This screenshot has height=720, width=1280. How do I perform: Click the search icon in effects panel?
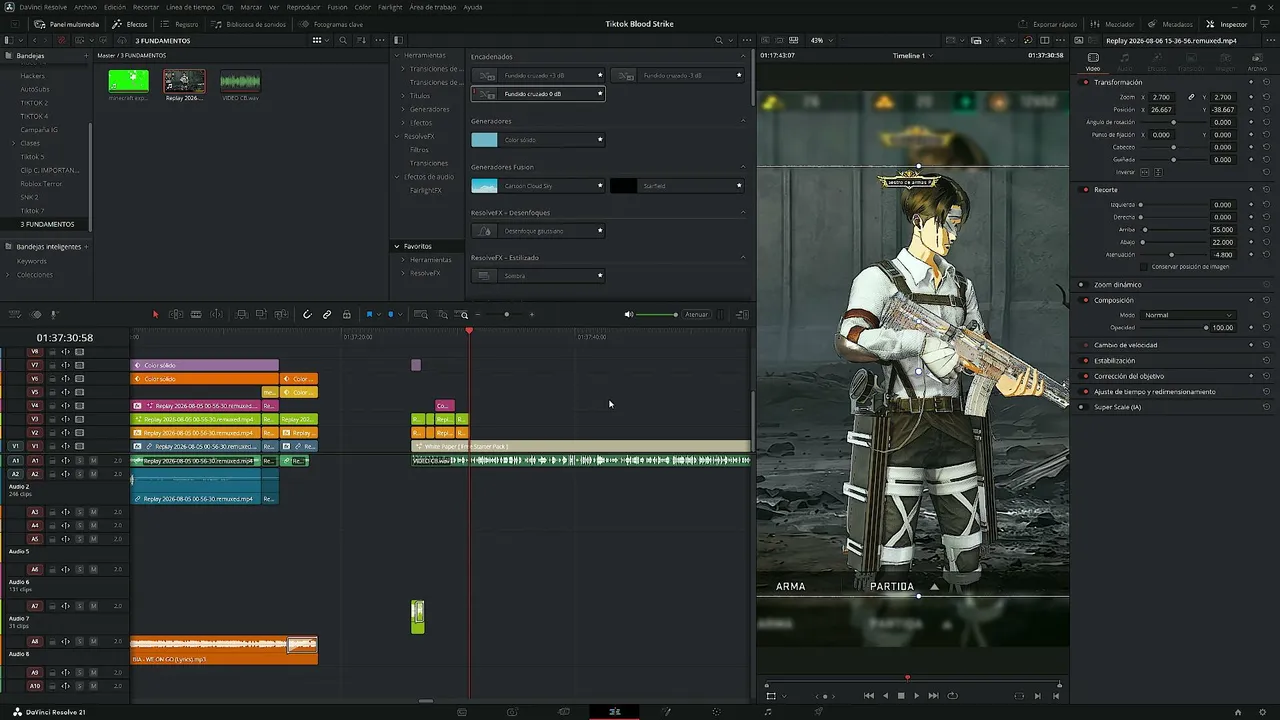click(x=719, y=40)
